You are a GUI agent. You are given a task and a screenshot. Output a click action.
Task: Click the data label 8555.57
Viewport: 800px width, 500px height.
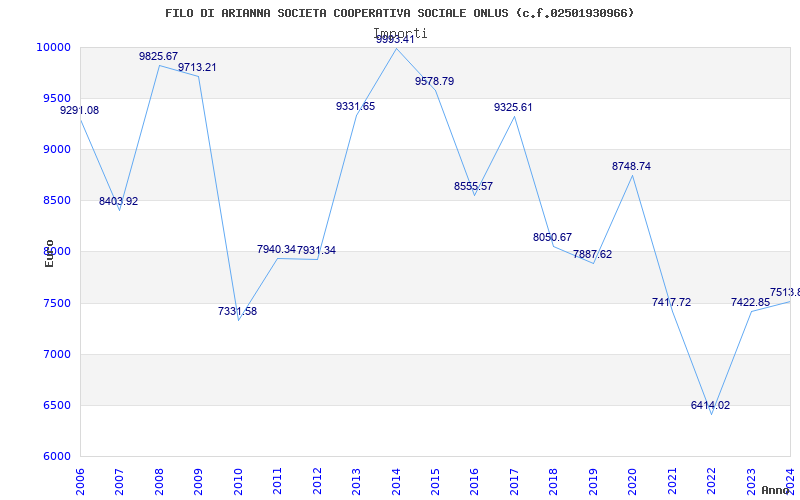click(x=473, y=186)
